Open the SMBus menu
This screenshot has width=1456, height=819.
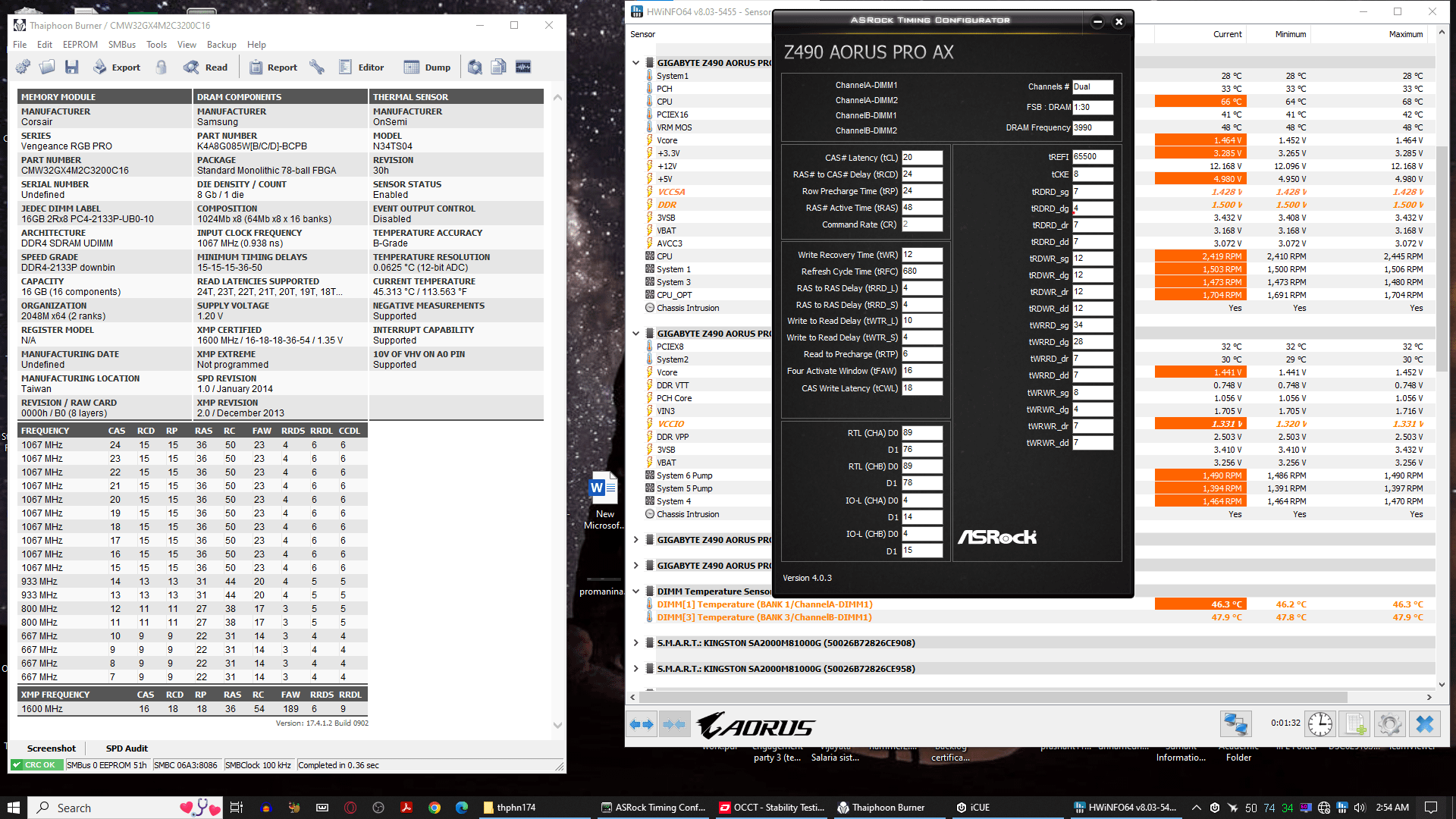coord(122,45)
